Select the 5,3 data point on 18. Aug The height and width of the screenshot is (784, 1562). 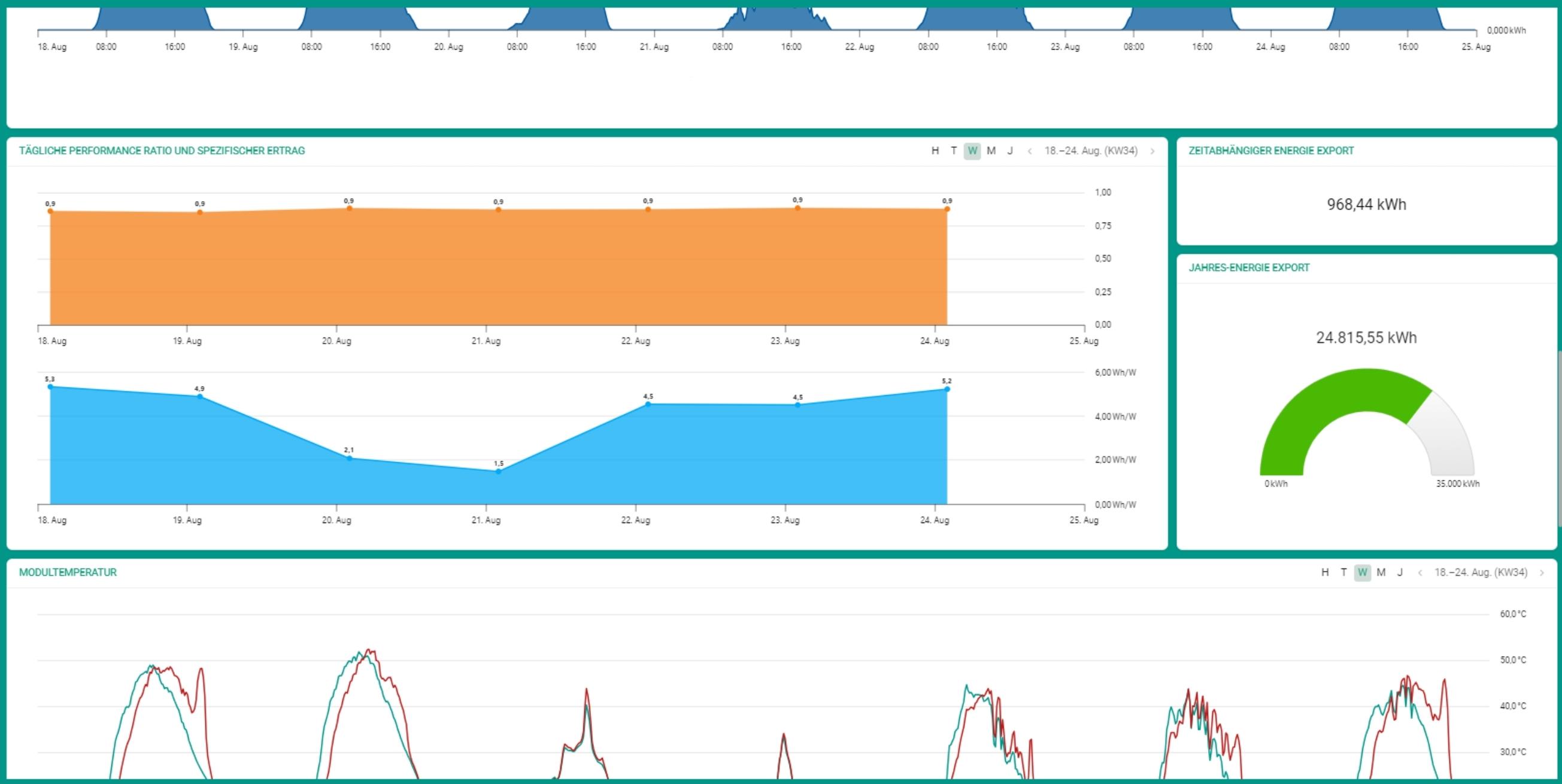(x=50, y=386)
